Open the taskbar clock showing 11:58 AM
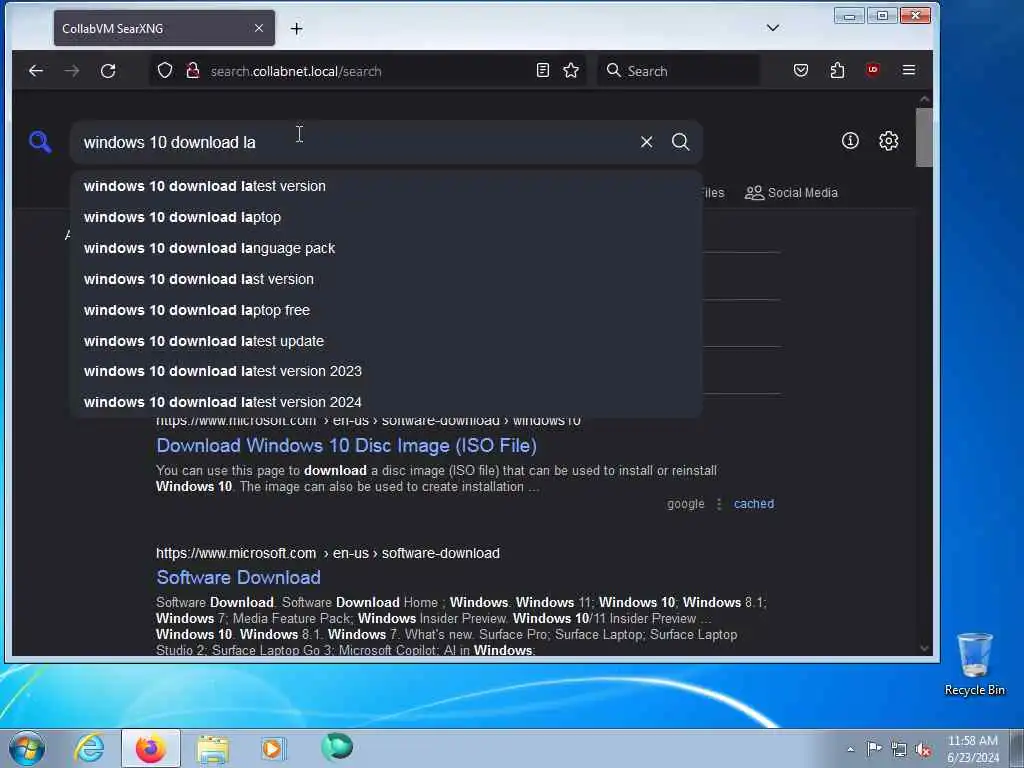Image resolution: width=1024 pixels, height=768 pixels. [973, 748]
